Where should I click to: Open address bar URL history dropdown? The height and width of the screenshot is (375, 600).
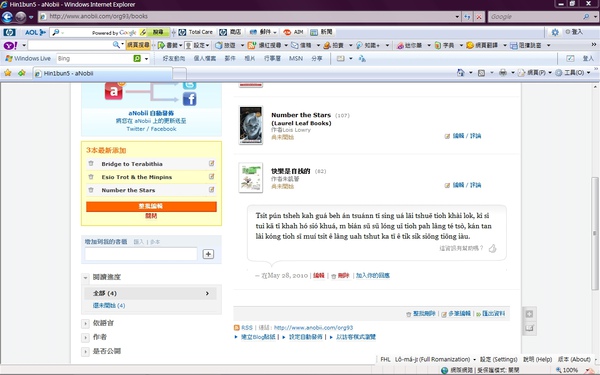[x=457, y=17]
